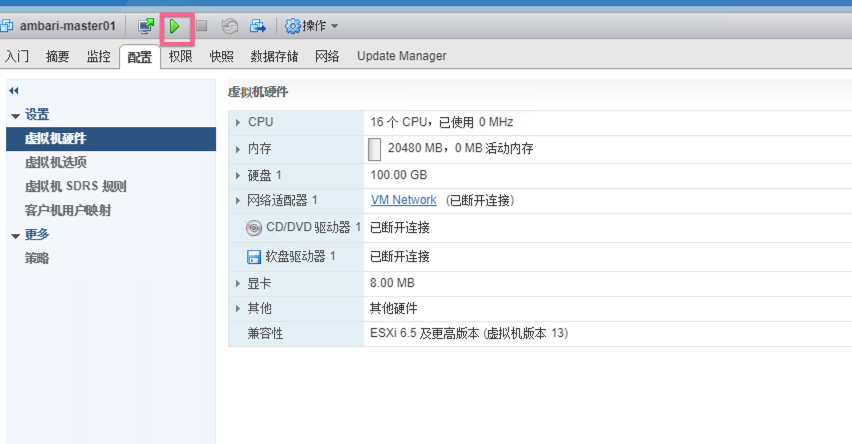
Task: Expand the 内存 memory row
Action: coord(238,149)
